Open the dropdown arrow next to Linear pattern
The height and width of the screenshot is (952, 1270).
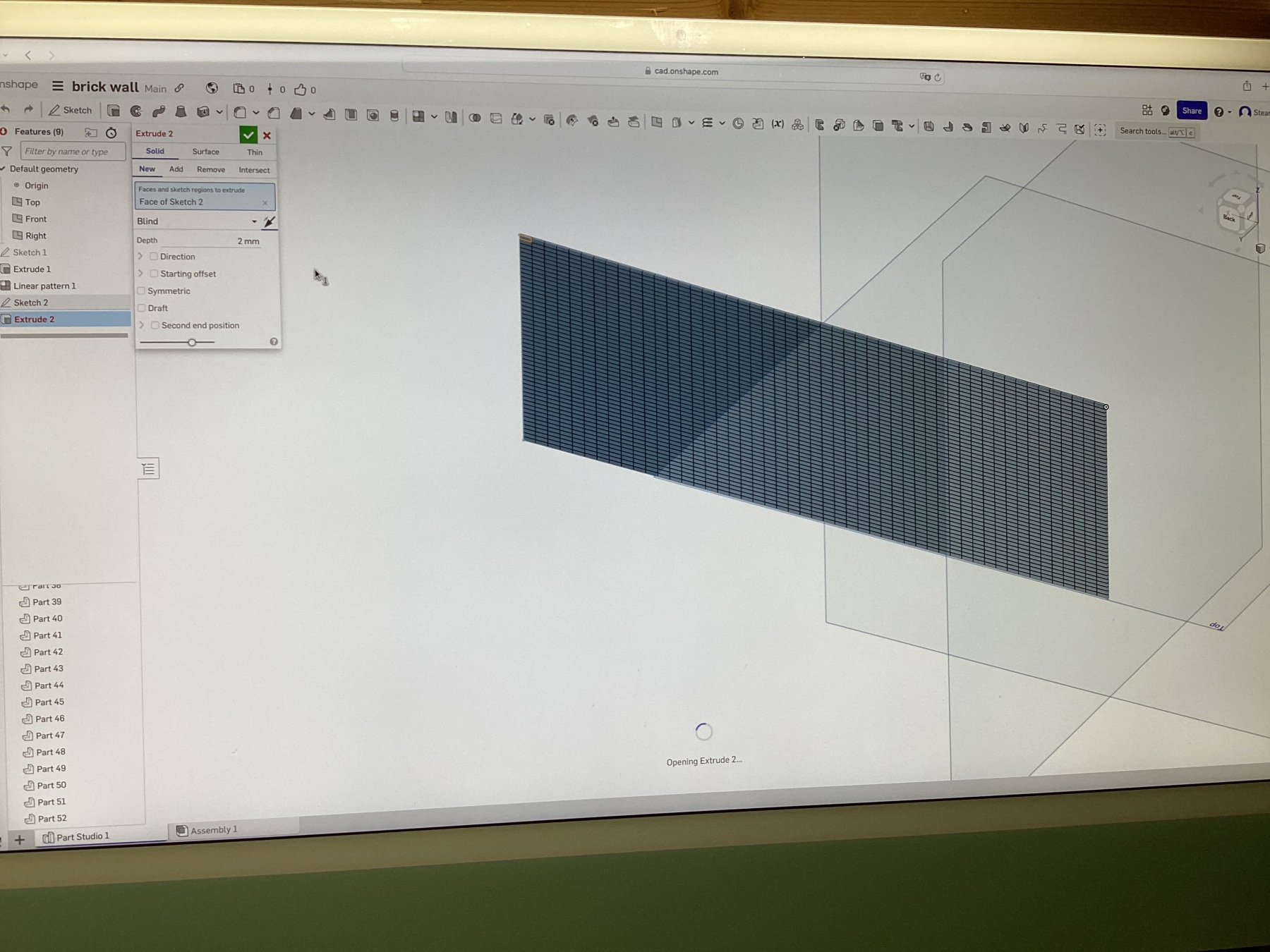(x=434, y=116)
